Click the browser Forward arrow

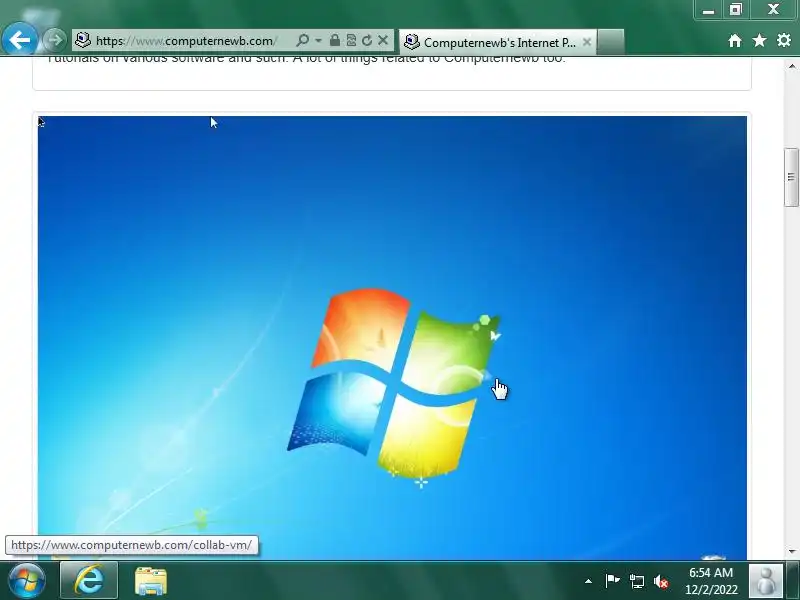point(54,40)
